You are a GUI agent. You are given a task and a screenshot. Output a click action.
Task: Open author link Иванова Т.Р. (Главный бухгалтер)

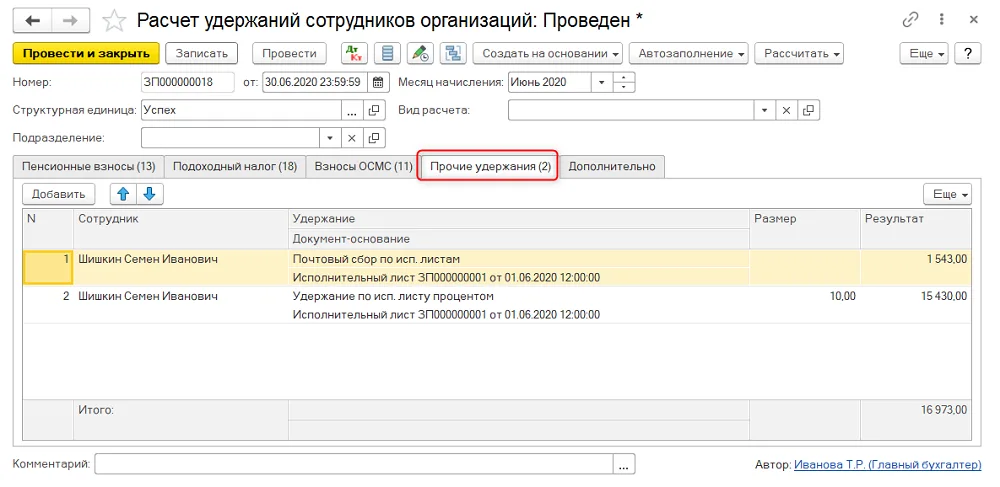click(888, 465)
